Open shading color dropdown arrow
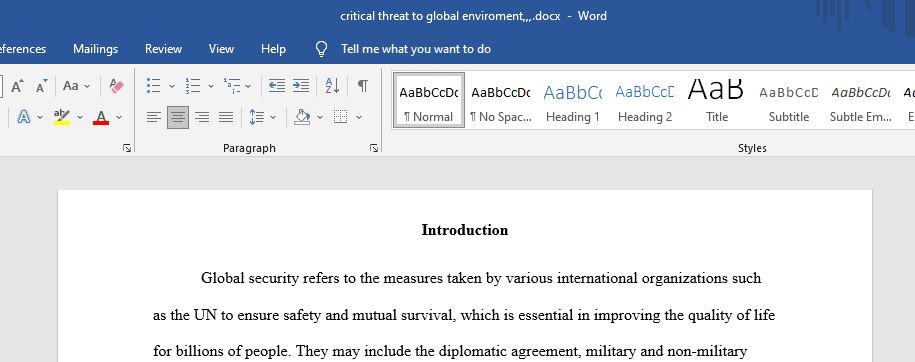Viewport: 915px width, 362px height. [320, 117]
